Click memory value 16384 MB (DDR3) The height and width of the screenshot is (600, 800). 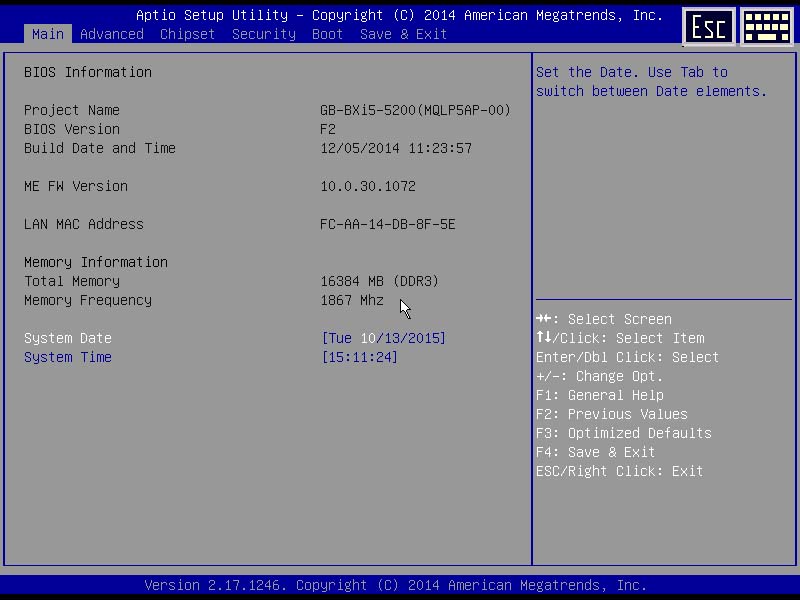[x=380, y=281]
